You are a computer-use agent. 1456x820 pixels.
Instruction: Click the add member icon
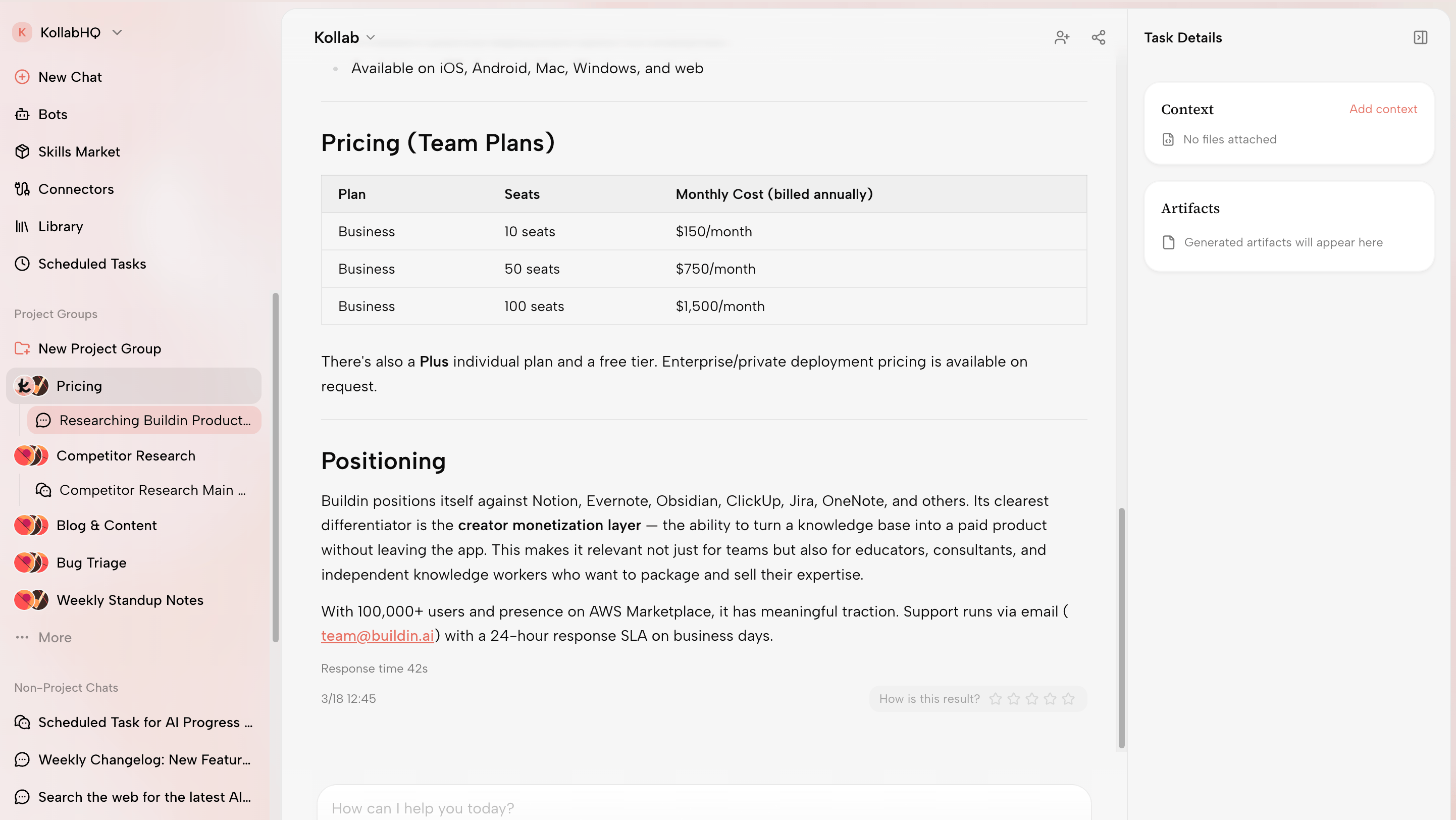coord(1062,37)
